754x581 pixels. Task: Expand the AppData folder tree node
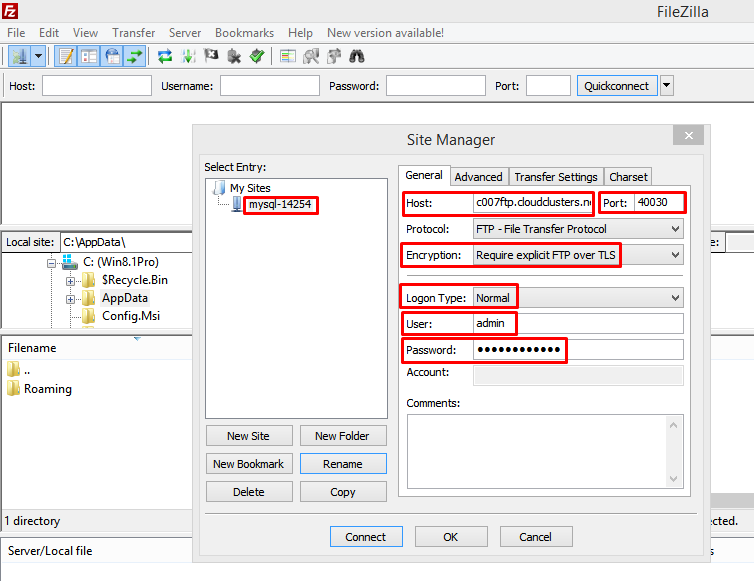pyautogui.click(x=71, y=298)
